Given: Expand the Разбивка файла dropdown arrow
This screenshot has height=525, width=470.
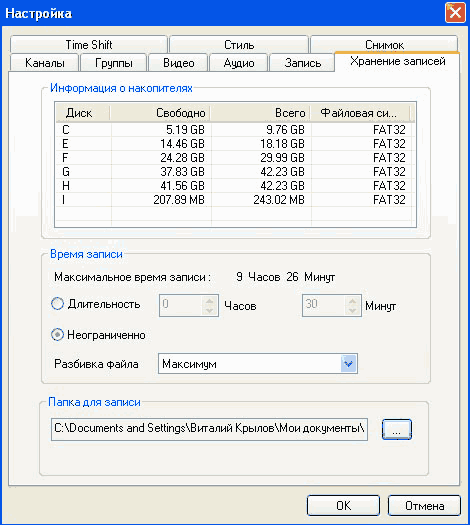Looking at the screenshot, I should pyautogui.click(x=348, y=364).
